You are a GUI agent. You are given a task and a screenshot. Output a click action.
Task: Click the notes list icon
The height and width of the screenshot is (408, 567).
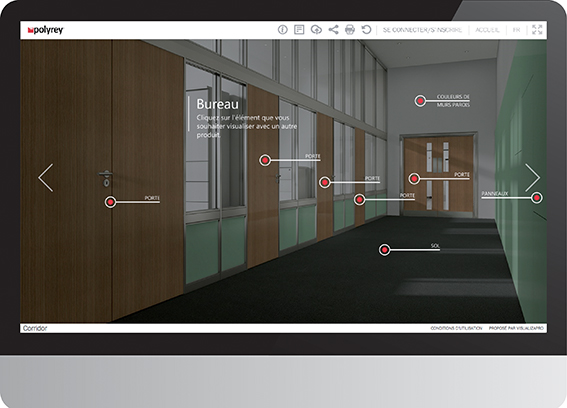[x=299, y=30]
